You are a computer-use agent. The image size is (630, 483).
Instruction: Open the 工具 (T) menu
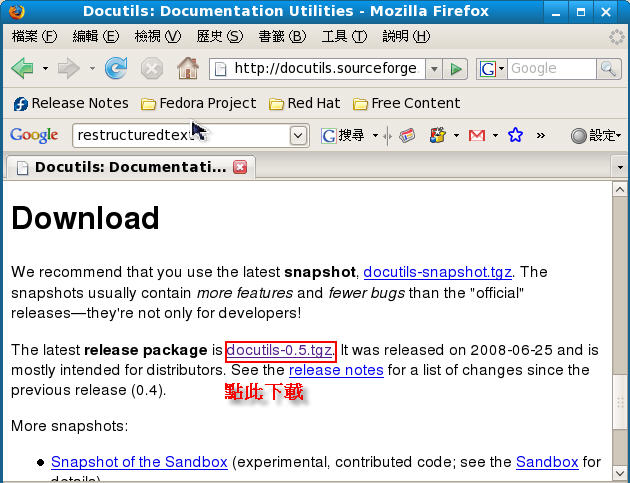(344, 37)
